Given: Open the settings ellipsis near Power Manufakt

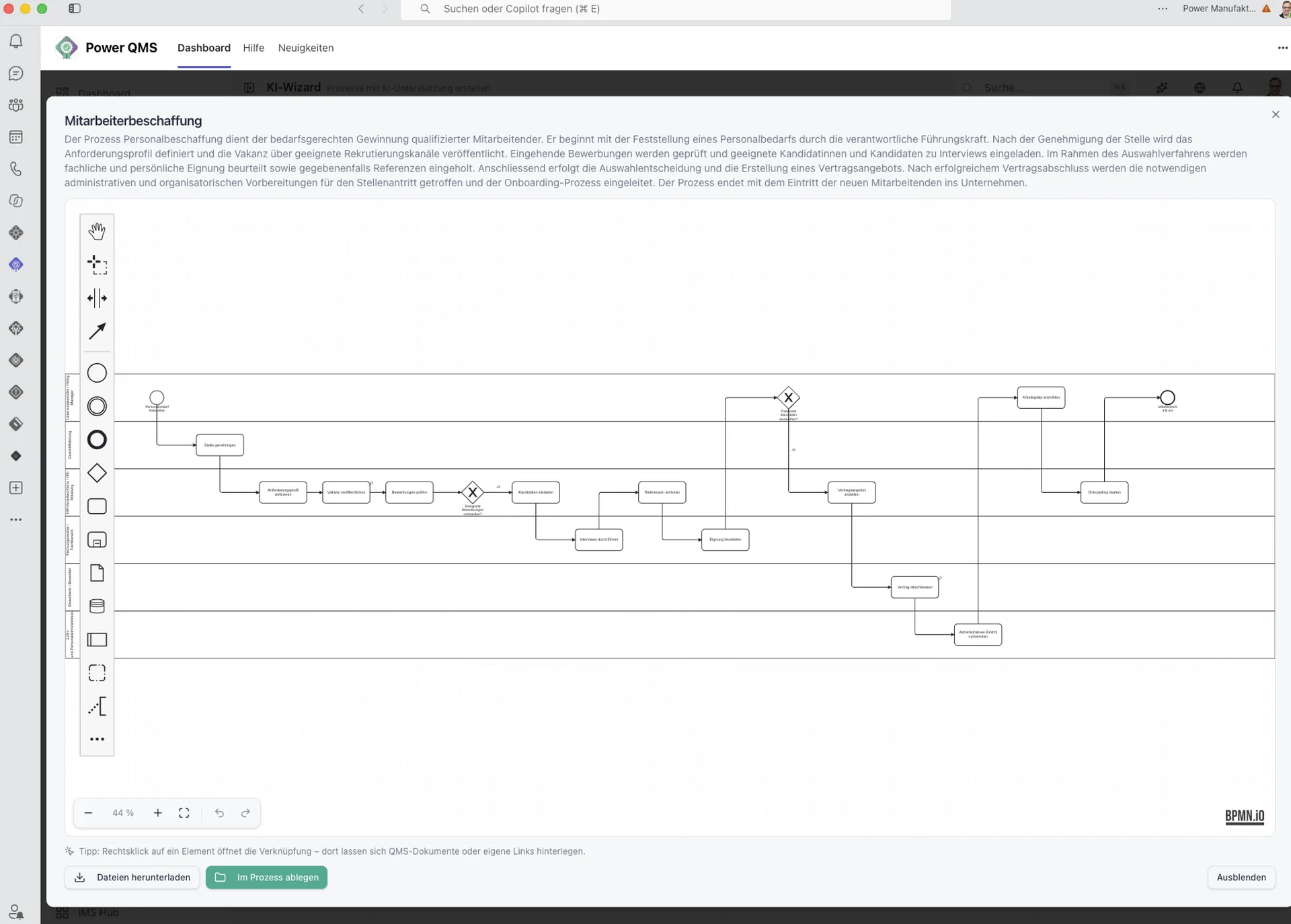Looking at the screenshot, I should (x=1163, y=9).
